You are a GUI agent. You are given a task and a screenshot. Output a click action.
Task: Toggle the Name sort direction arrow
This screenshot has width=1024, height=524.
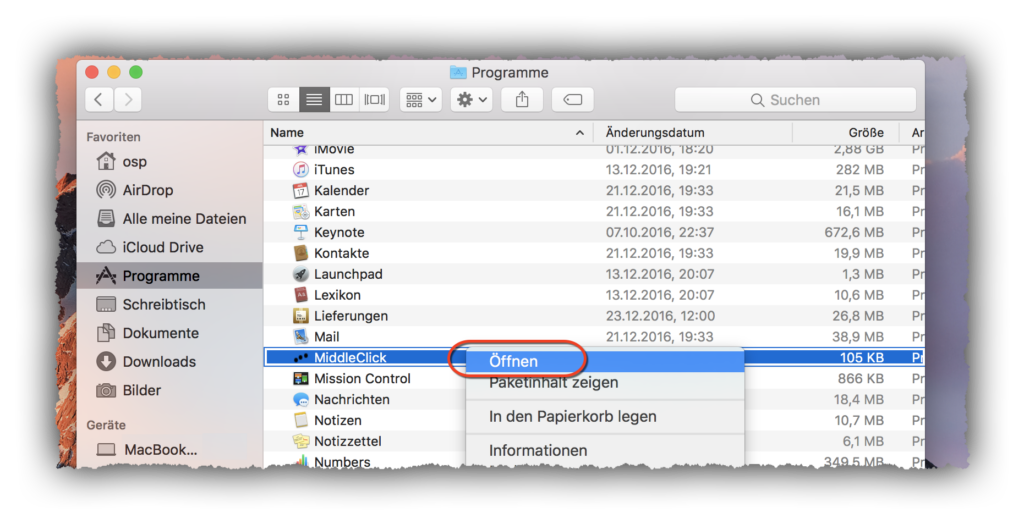[x=579, y=133]
